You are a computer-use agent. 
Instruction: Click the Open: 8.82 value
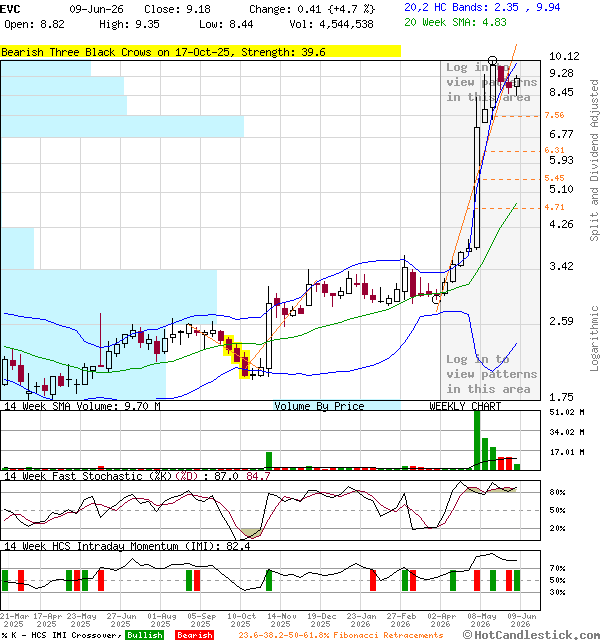coord(34,24)
